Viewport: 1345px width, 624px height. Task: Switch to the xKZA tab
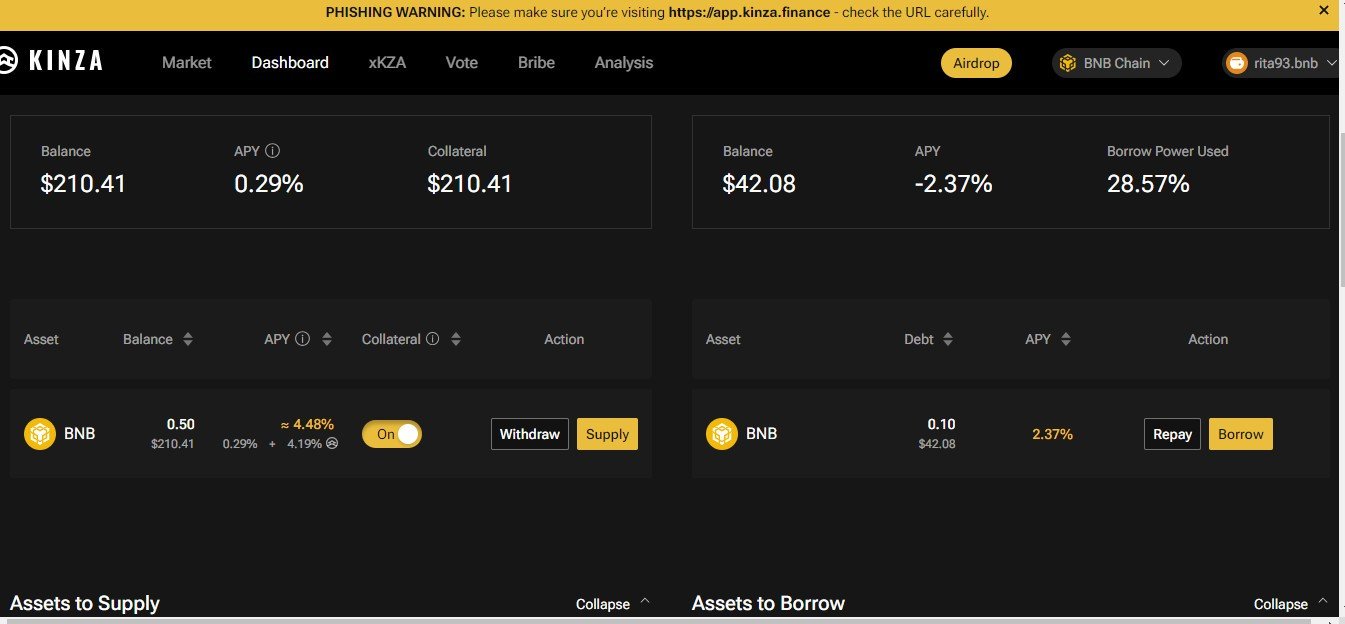[x=387, y=62]
